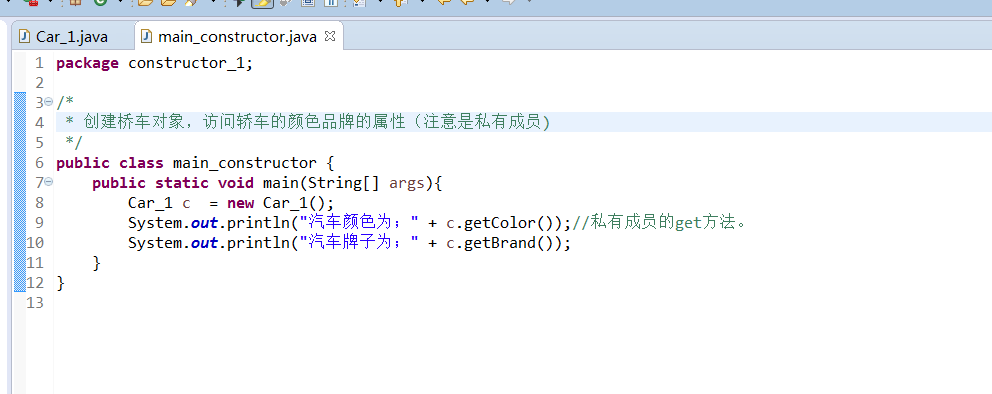Click line number 6 in the gutter

(x=39, y=163)
